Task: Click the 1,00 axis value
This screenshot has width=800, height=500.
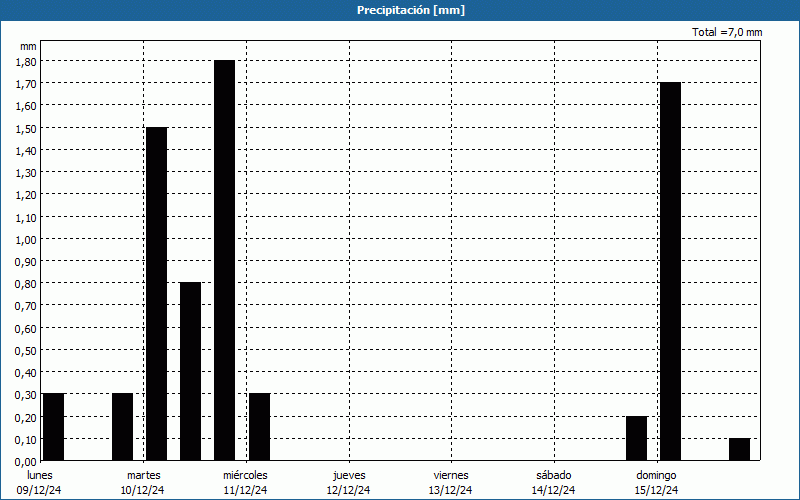Action: coord(26,239)
